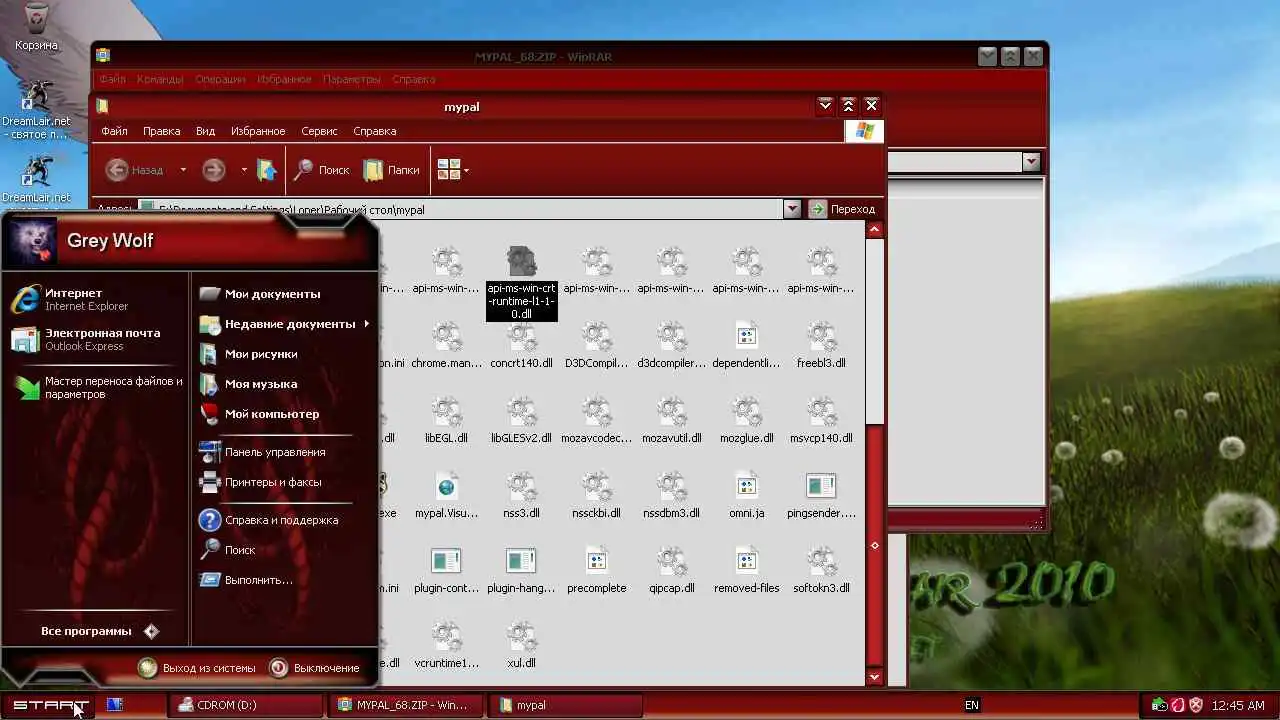Select libEGL.dll file
Image resolution: width=1280 pixels, height=720 pixels.
click(x=446, y=420)
